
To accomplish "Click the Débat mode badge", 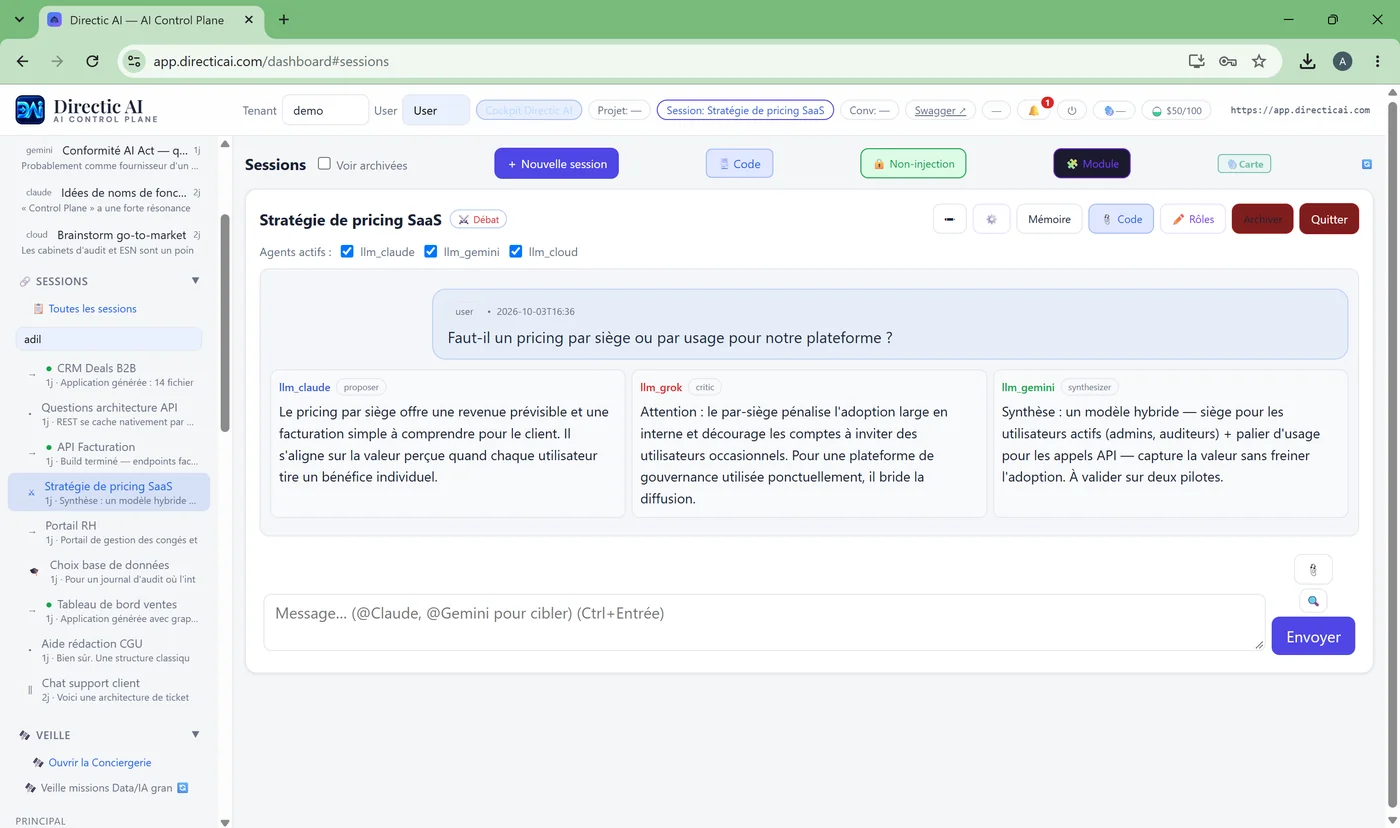I will (479, 219).
